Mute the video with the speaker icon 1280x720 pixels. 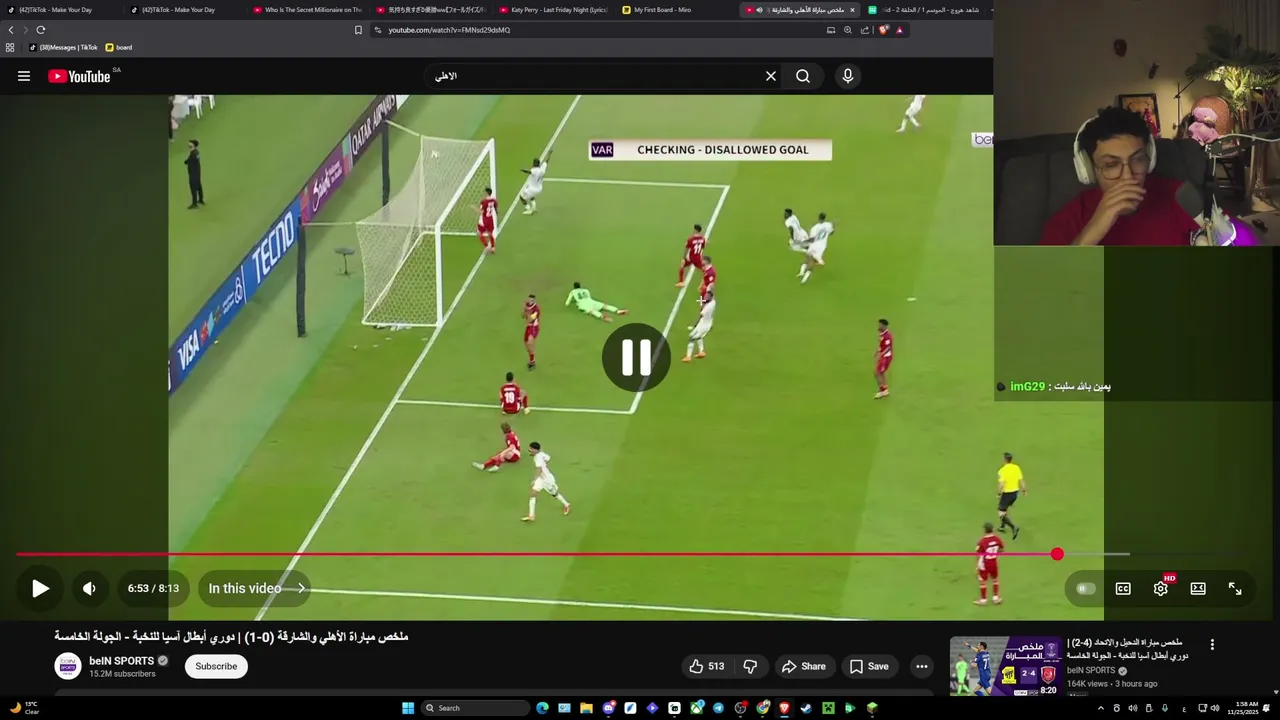coord(89,588)
